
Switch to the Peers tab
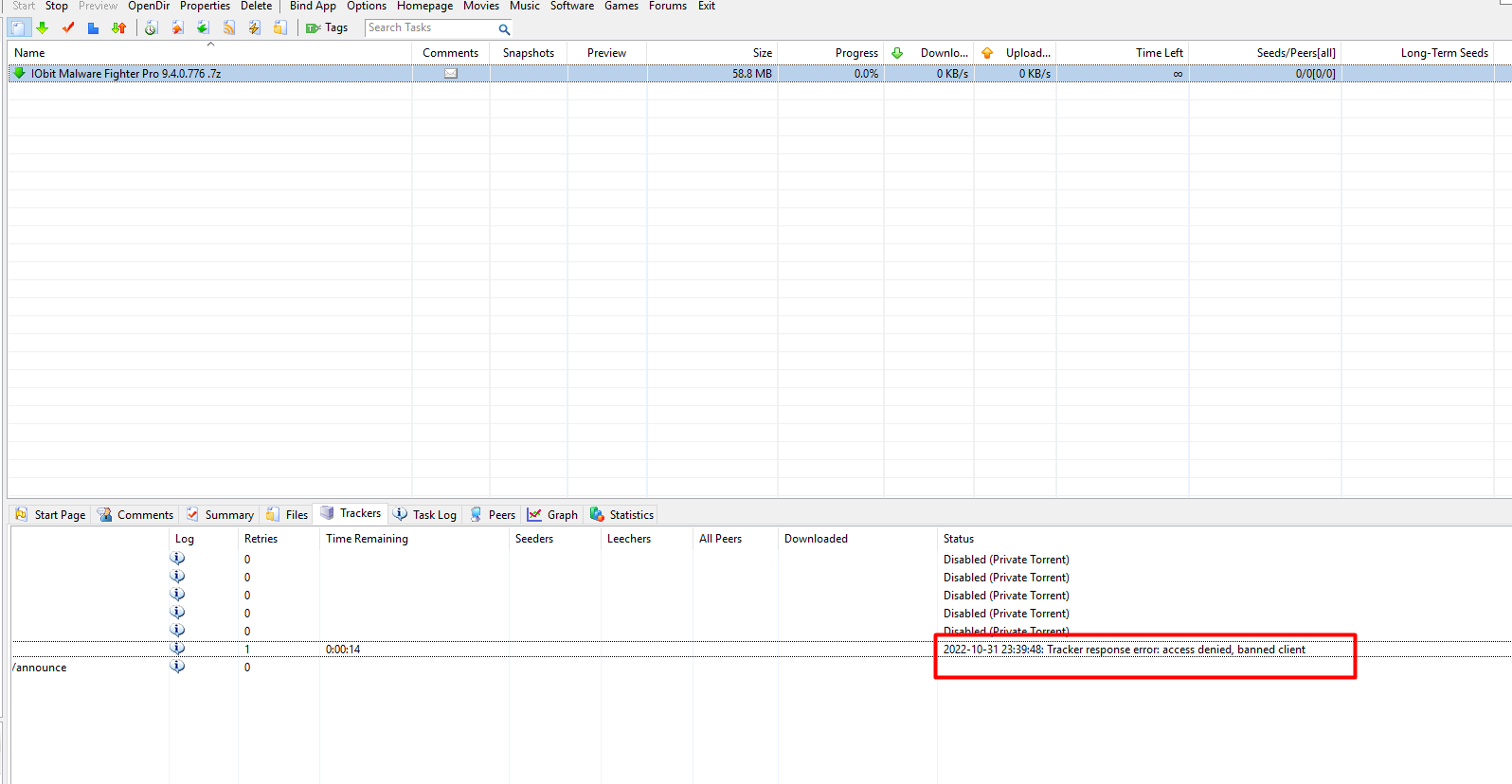coord(493,514)
